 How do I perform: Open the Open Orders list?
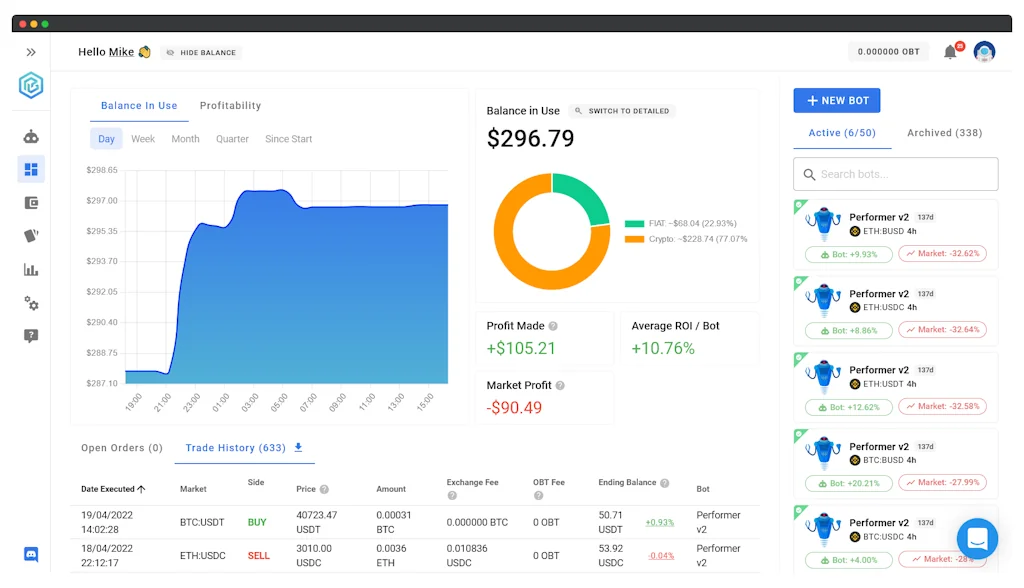tap(121, 447)
